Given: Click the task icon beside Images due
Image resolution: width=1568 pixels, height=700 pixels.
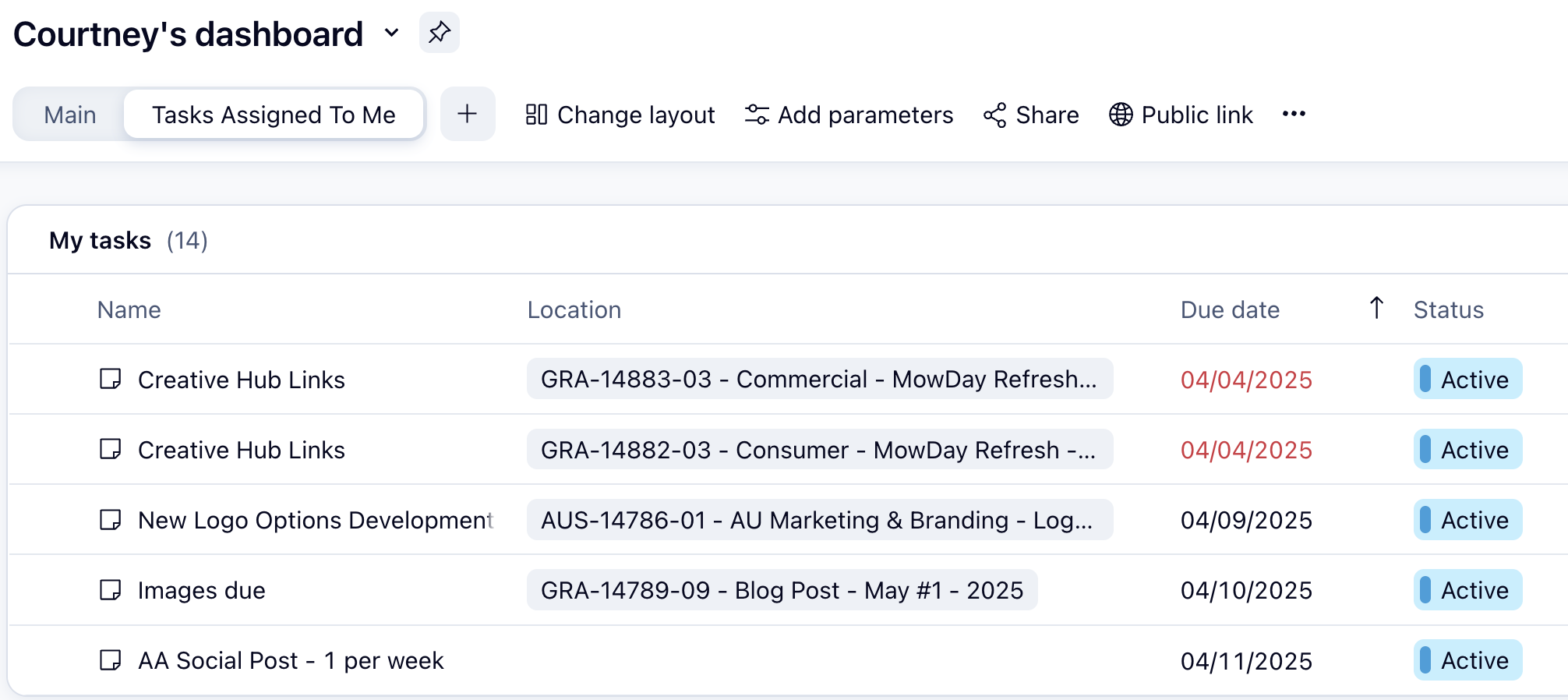Looking at the screenshot, I should 111,590.
